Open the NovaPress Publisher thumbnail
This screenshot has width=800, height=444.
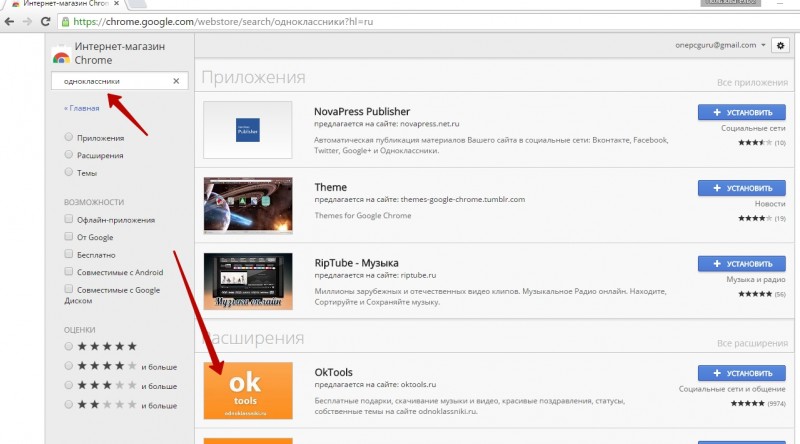(x=248, y=130)
